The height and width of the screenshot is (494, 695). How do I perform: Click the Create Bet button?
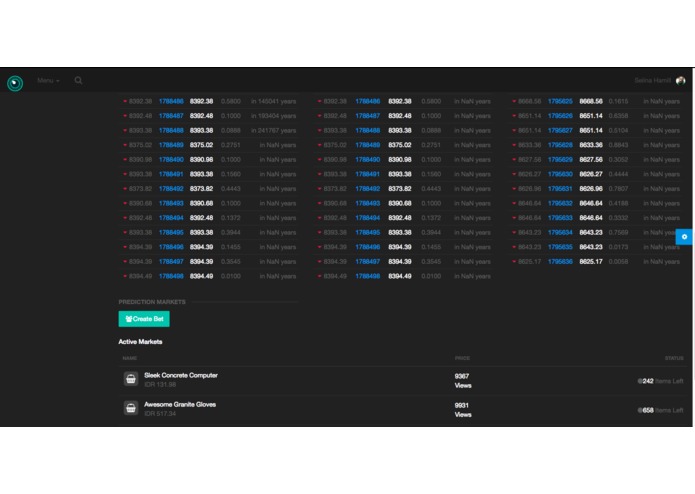tap(144, 319)
